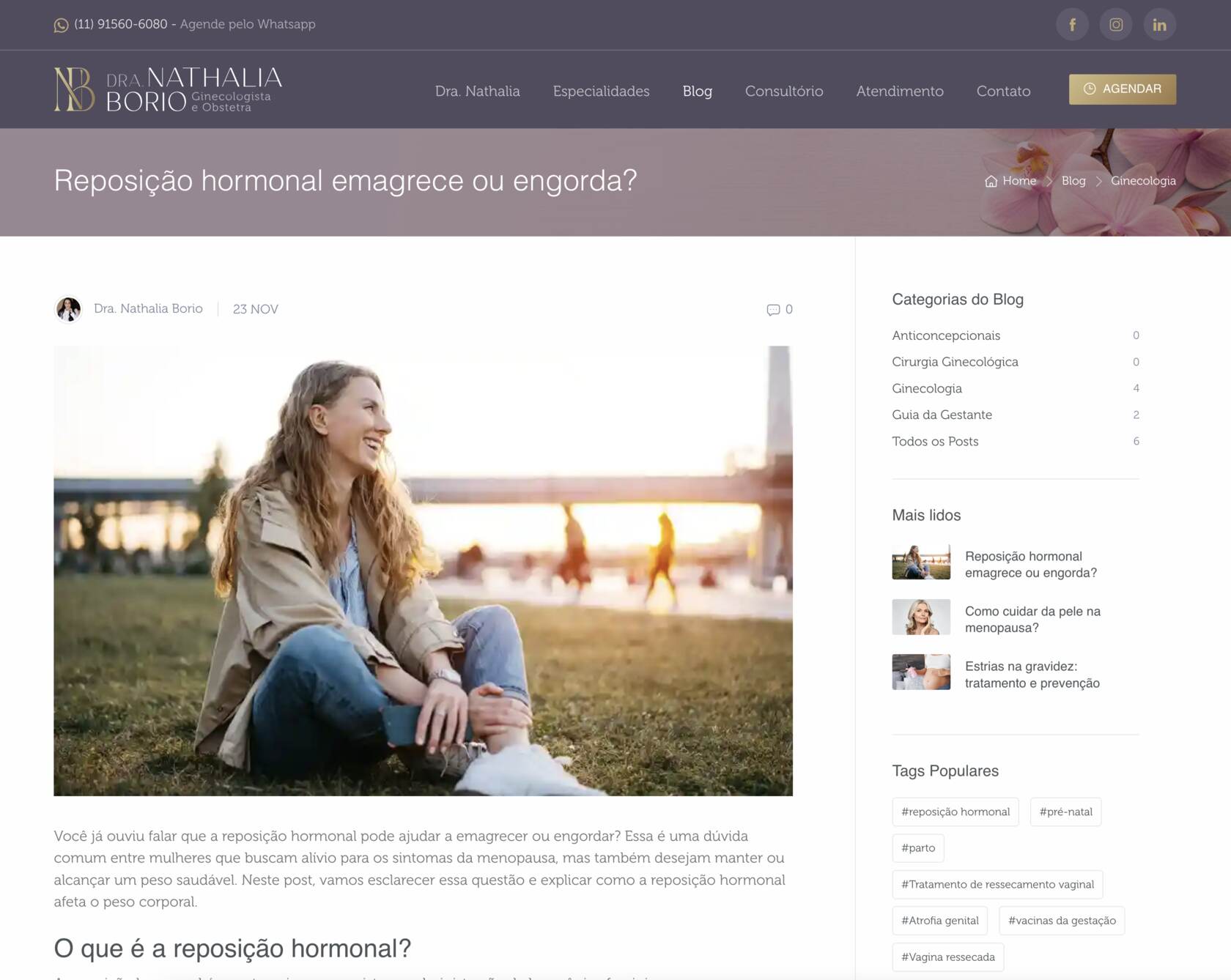Open thumbnail for menopausa skin care post
Viewport: 1231px width, 980px height.
coord(921,617)
